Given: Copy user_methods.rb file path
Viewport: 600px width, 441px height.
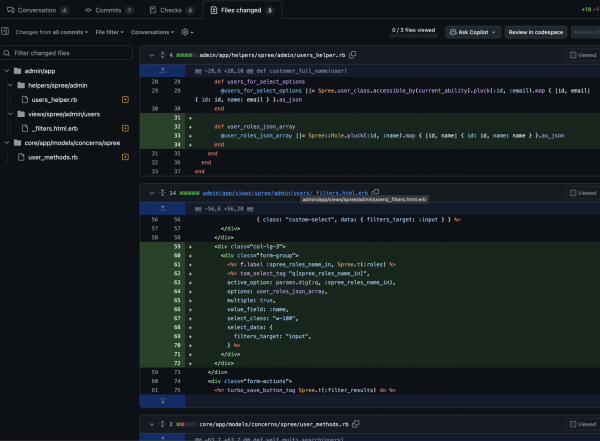Looking at the screenshot, I should point(355,424).
